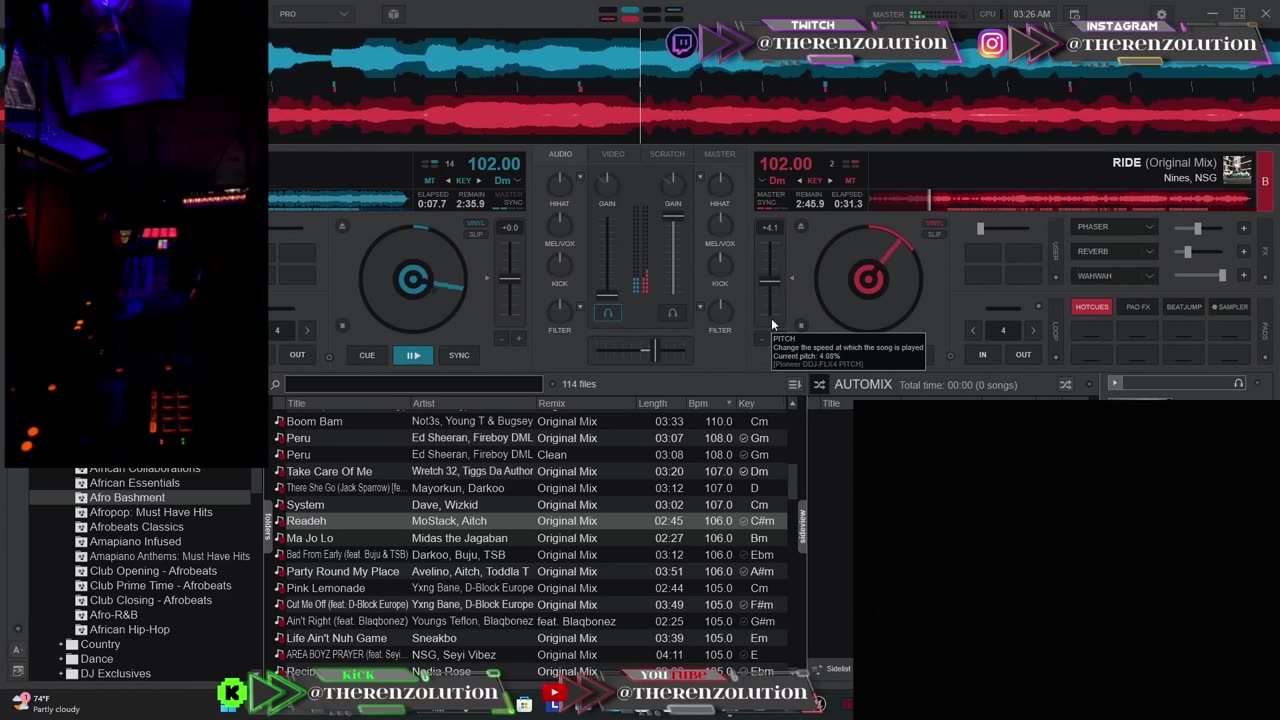The height and width of the screenshot is (720, 1280).
Task: Expand the DJ Exclusives folder
Action: point(61,673)
